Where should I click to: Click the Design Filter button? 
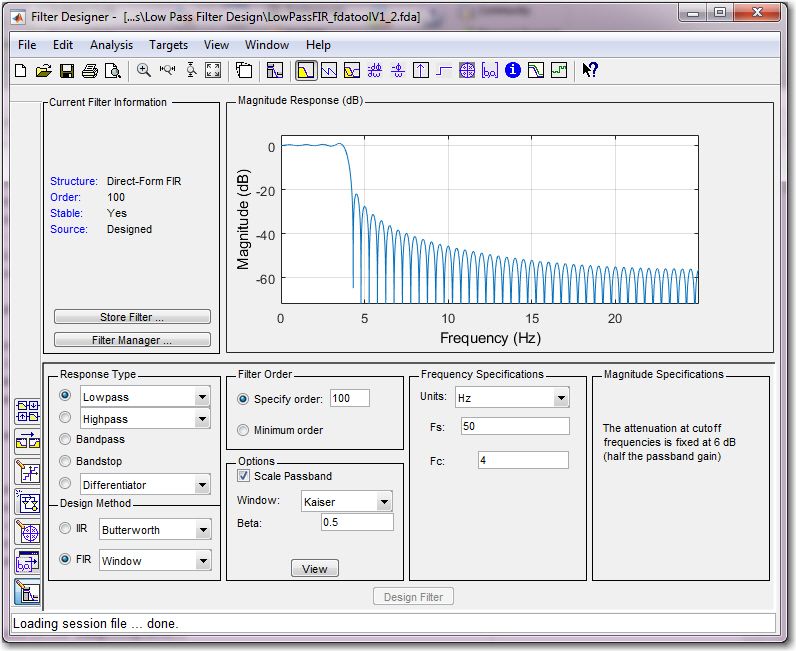[x=413, y=597]
